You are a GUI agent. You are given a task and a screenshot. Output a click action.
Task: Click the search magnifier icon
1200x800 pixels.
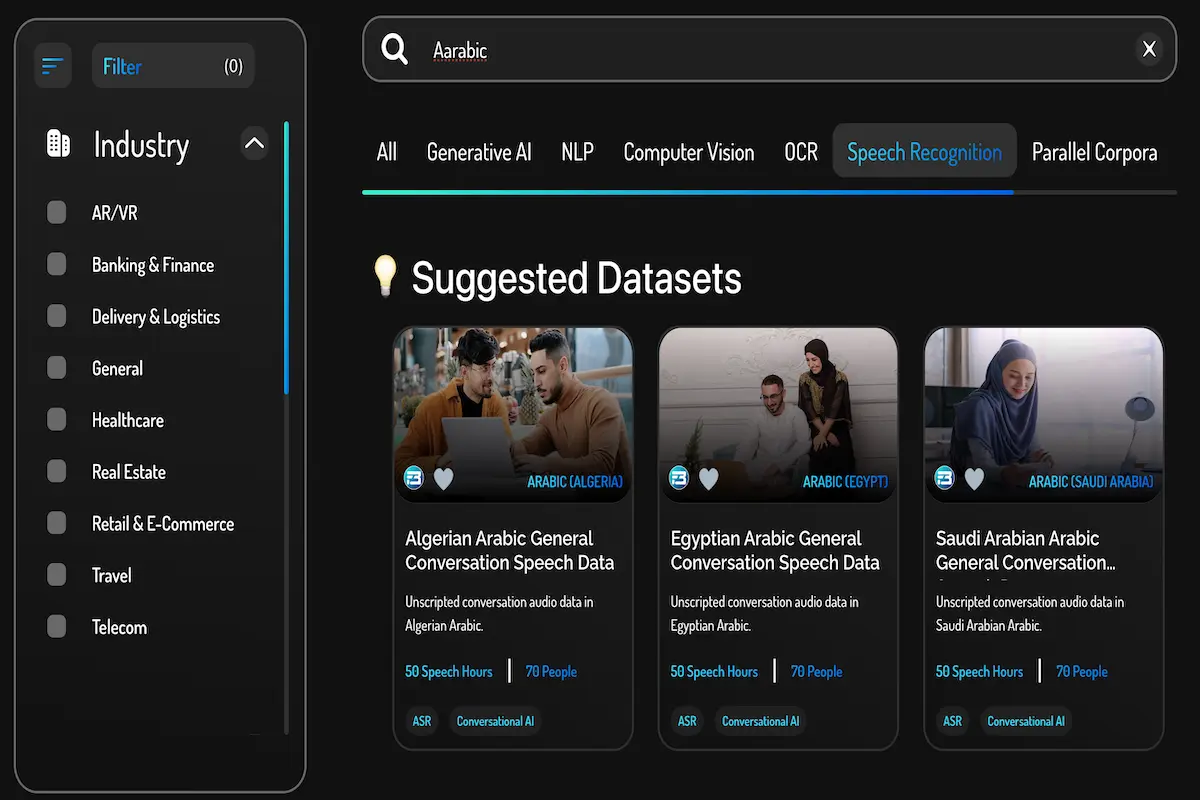coord(395,49)
